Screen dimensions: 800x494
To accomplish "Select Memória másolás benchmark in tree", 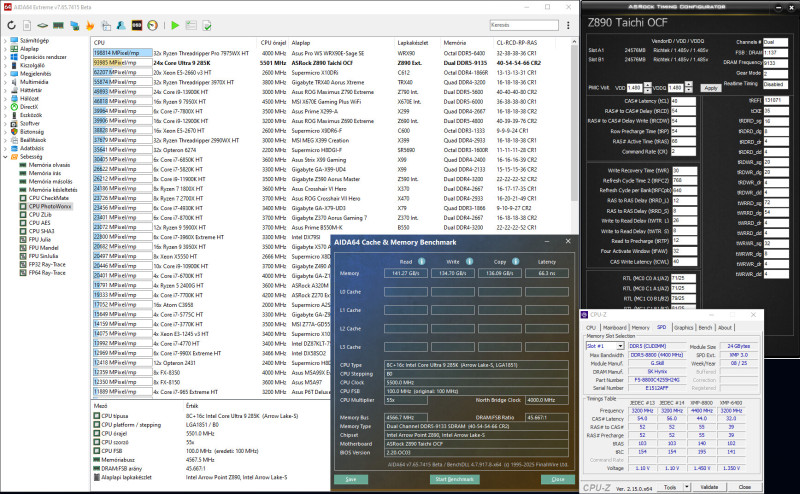I will [51, 181].
